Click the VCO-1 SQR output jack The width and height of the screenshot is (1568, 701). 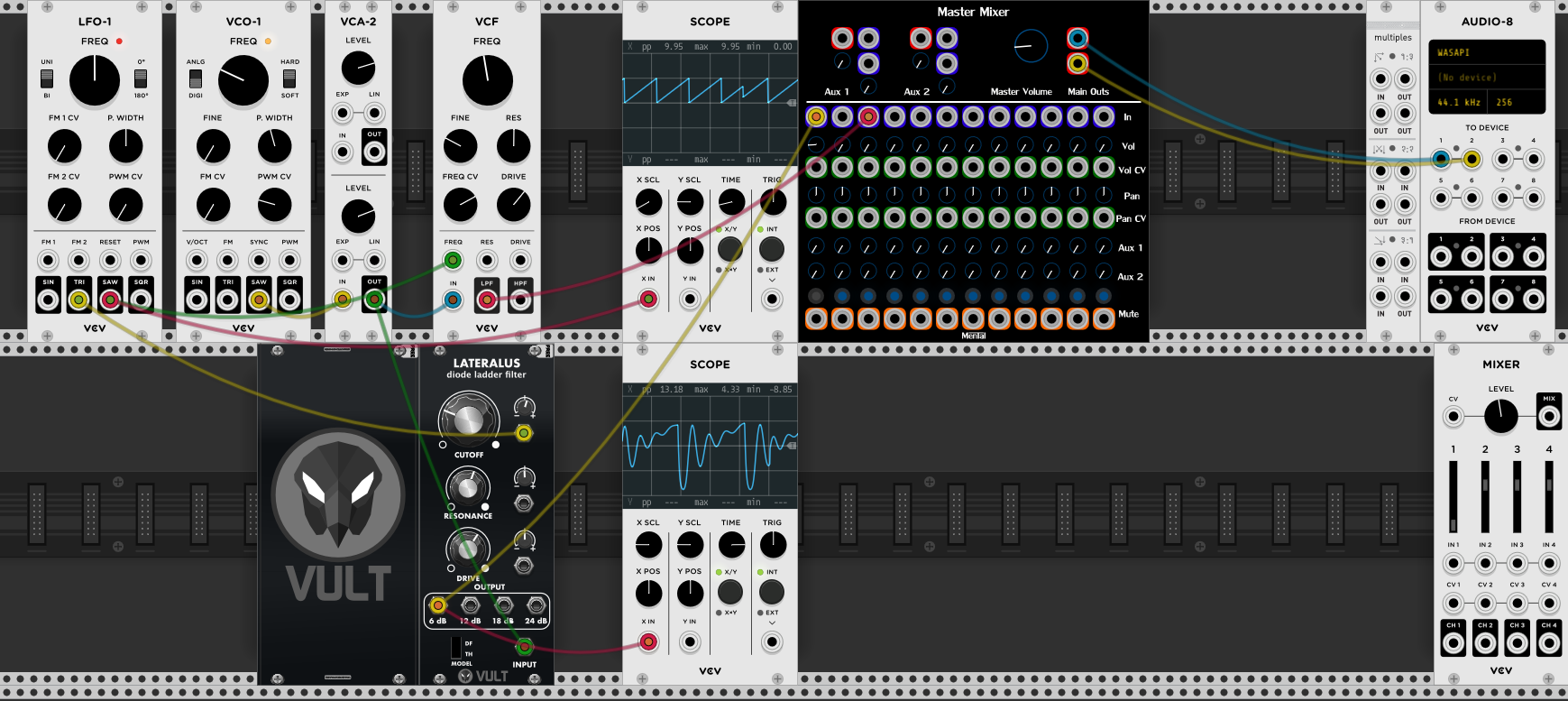(289, 300)
